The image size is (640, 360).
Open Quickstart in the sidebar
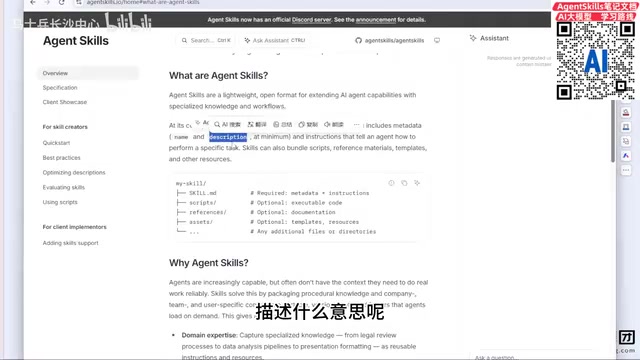[56, 143]
